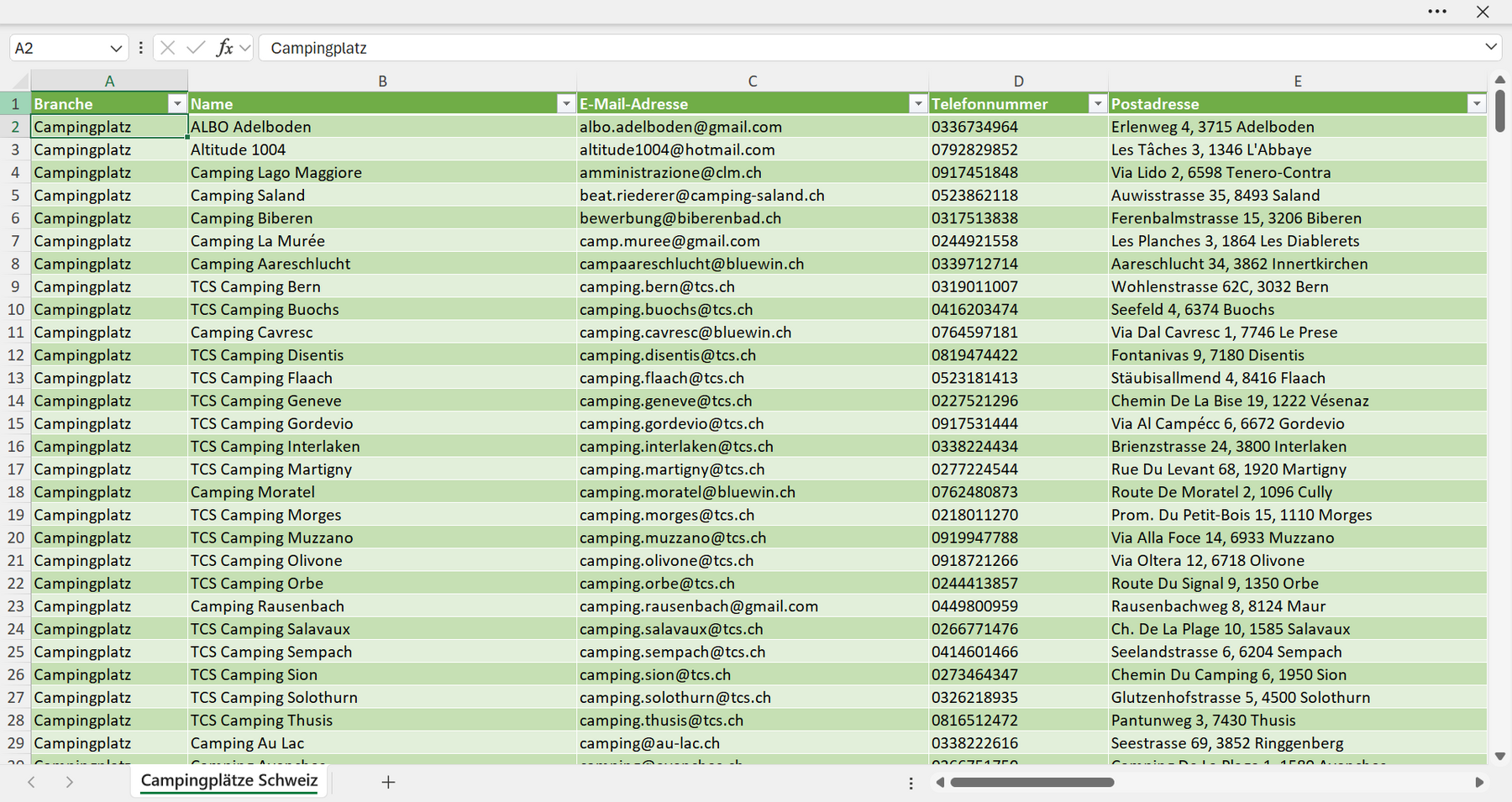This screenshot has height=802, width=1512.
Task: Select cell camping.sempach@tcs.ch
Action: 753,652
